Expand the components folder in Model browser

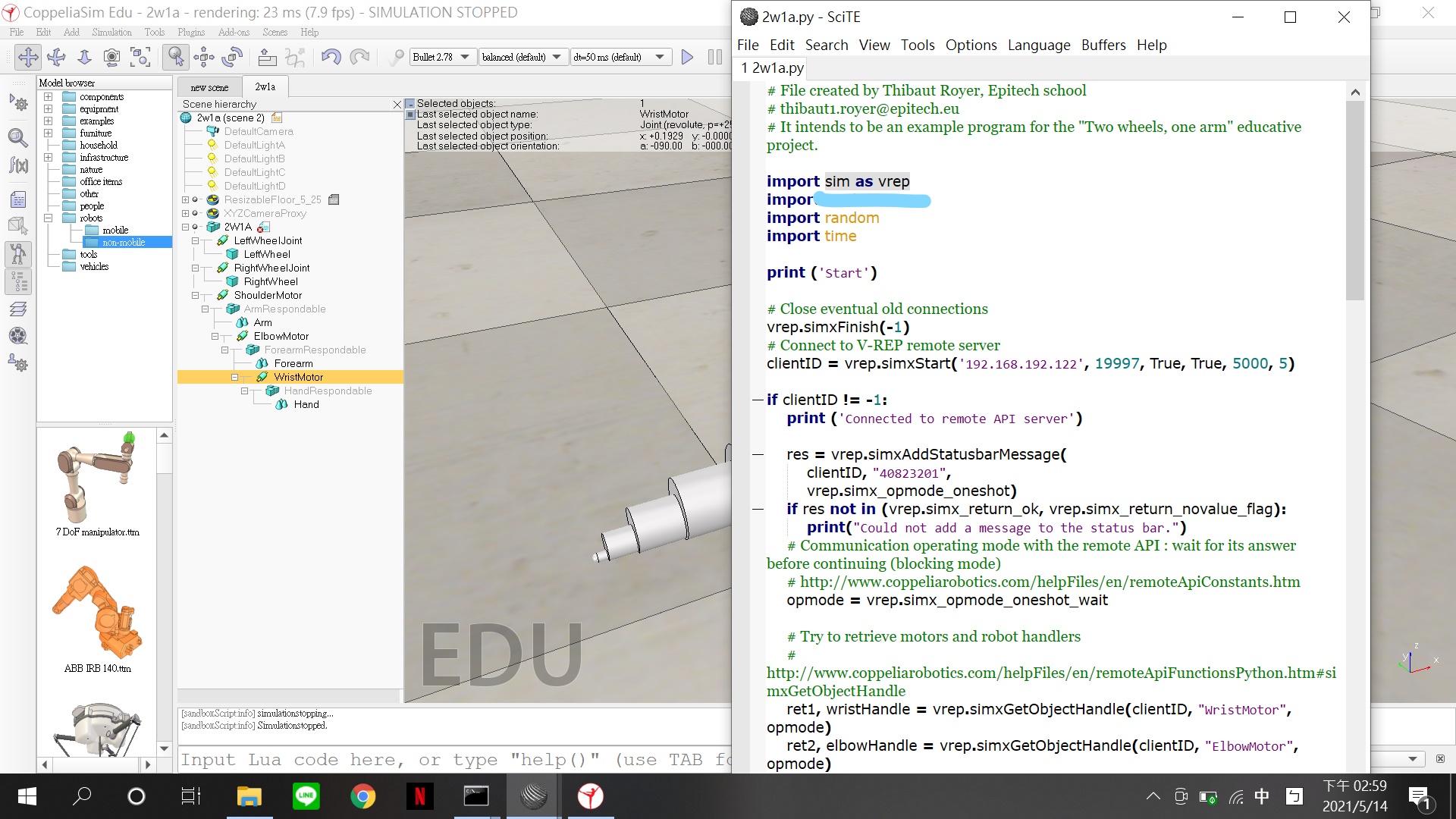coord(48,97)
